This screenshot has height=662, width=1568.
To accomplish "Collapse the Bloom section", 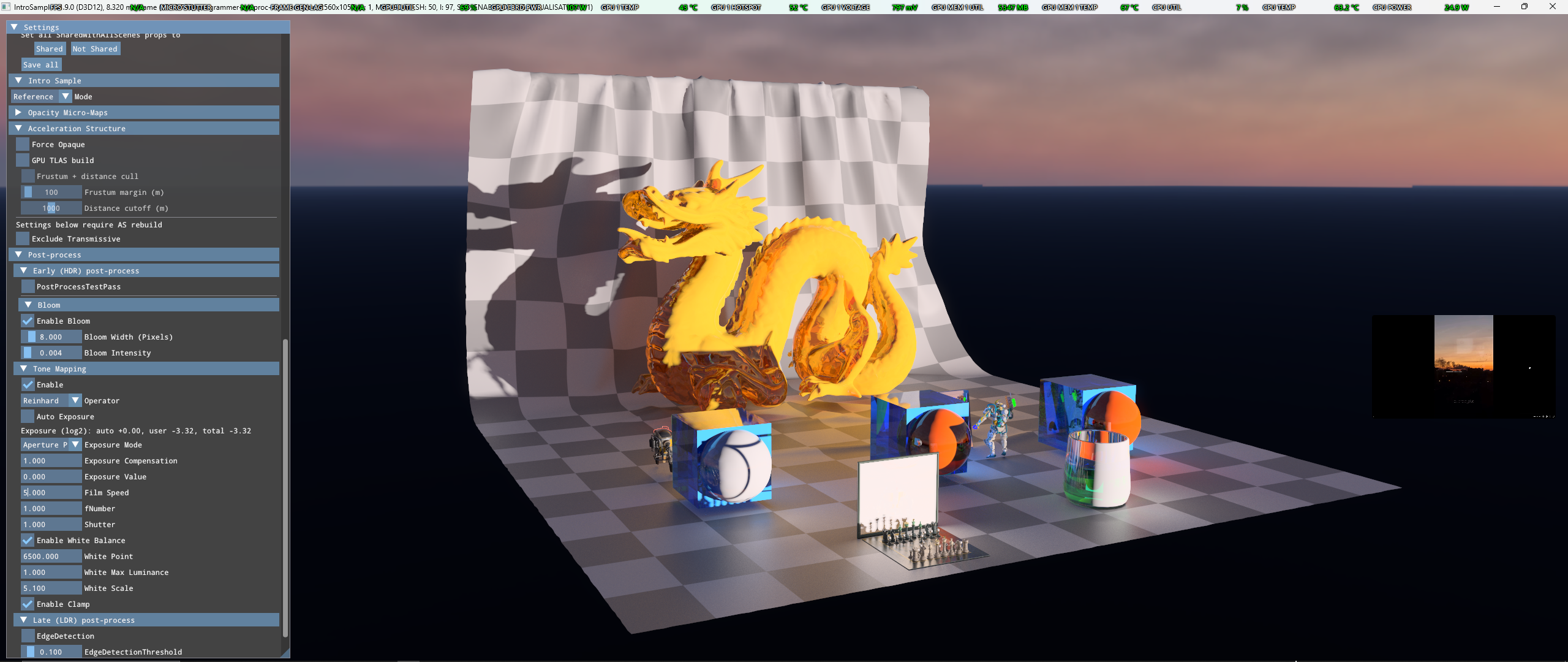I will pyautogui.click(x=28, y=305).
